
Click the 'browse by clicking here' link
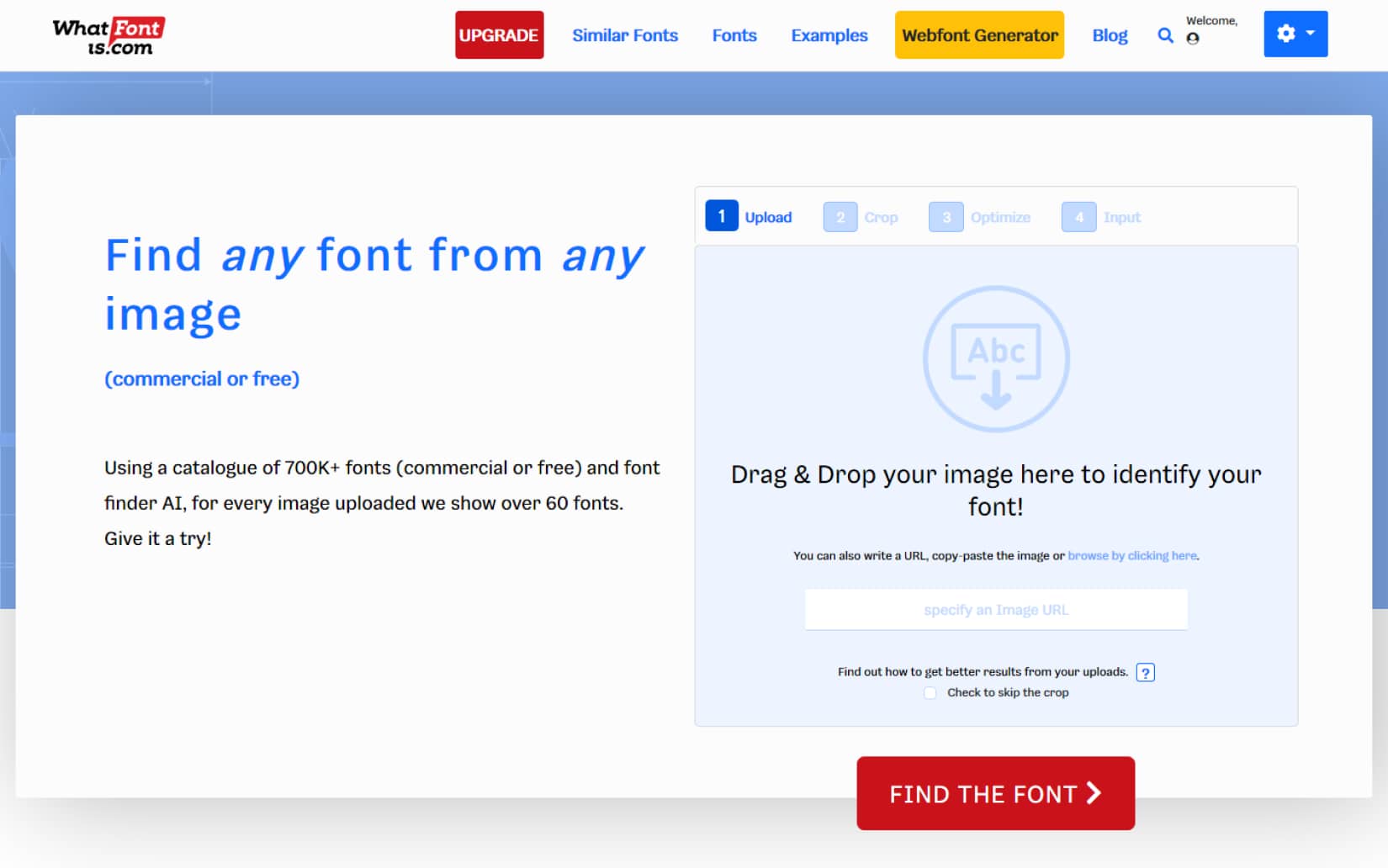click(x=1132, y=556)
